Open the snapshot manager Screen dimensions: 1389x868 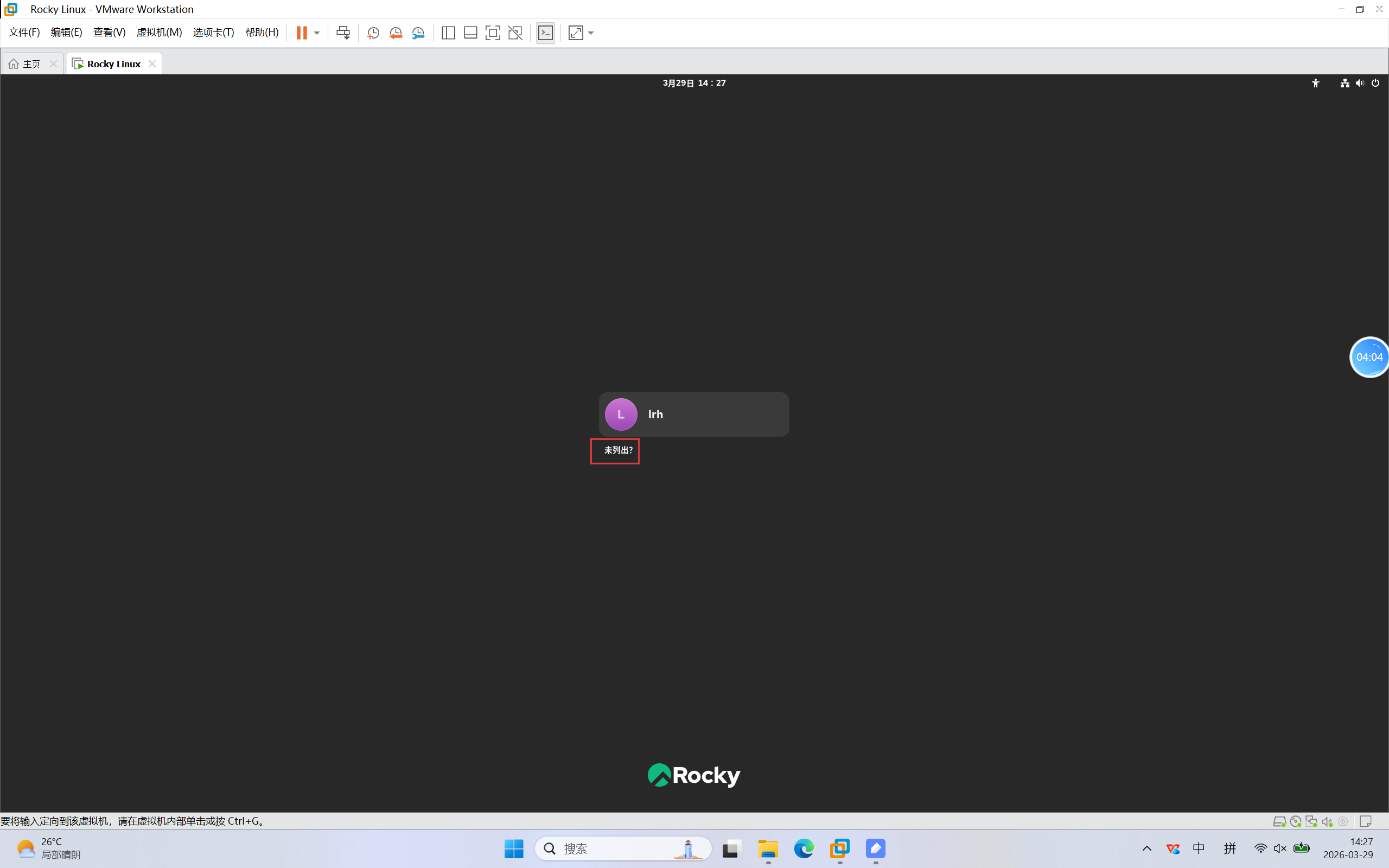point(418,33)
